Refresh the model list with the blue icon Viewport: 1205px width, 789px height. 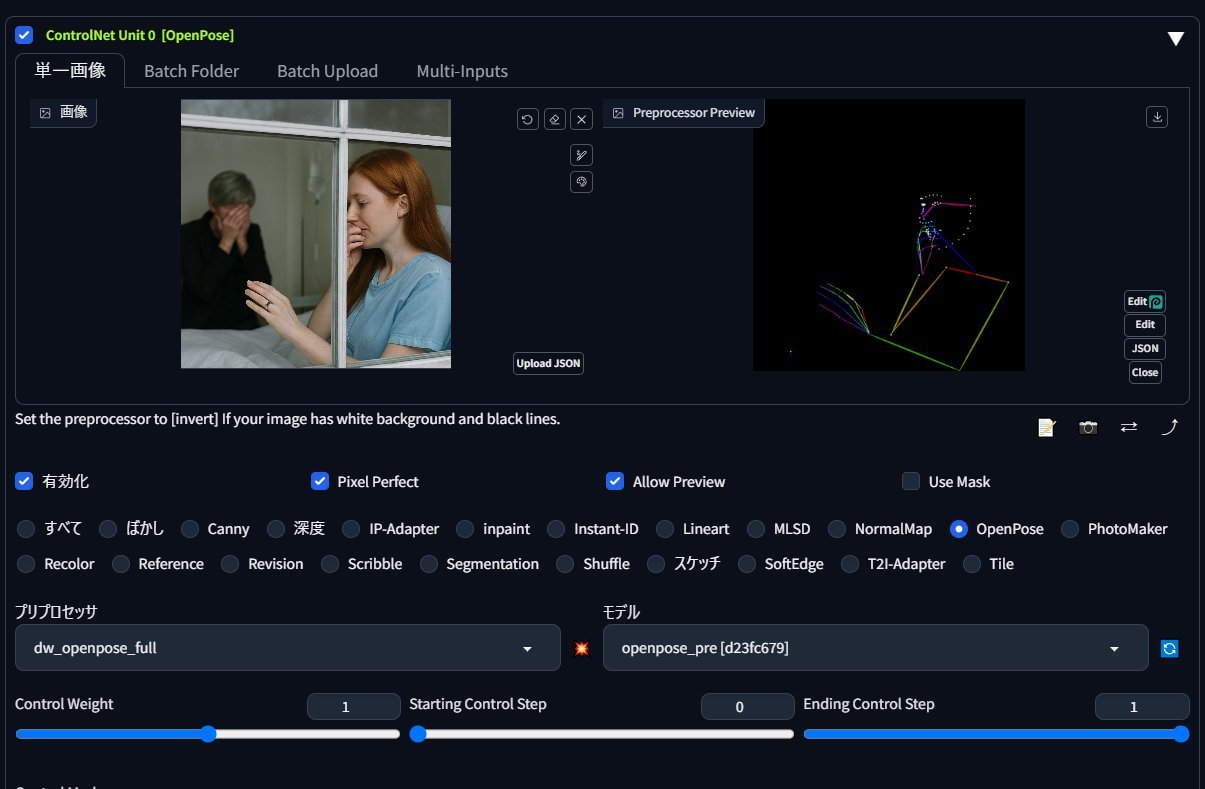(x=1170, y=648)
